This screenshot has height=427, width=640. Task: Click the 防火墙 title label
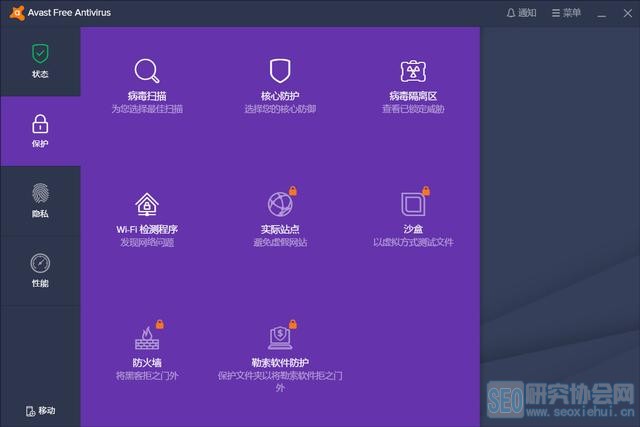pos(147,363)
